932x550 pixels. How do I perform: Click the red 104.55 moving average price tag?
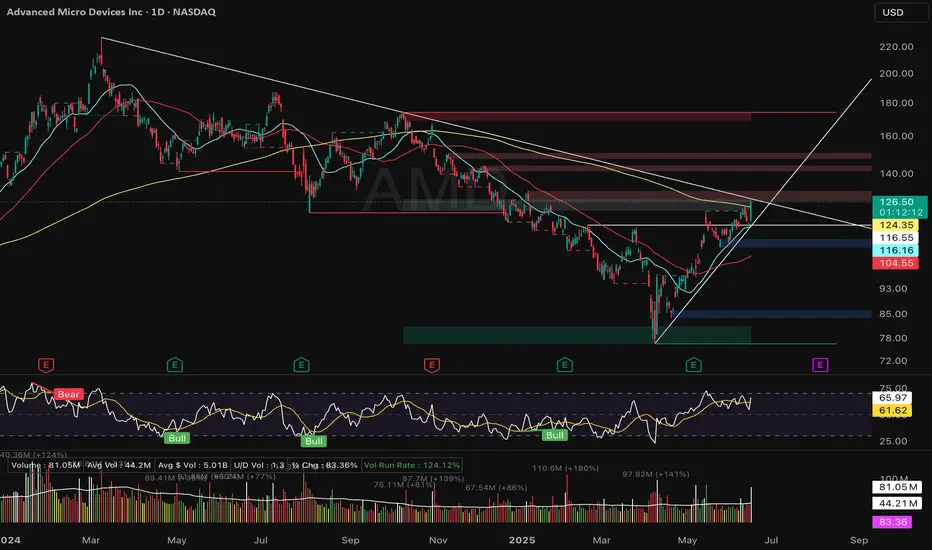[896, 263]
